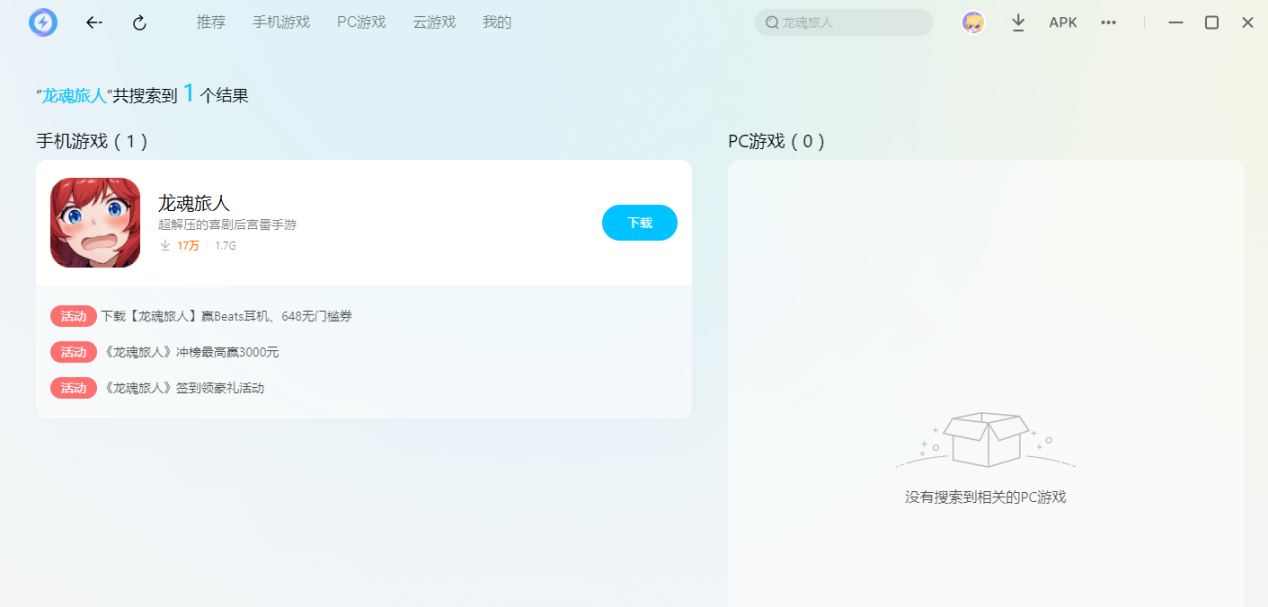Maximize the window
Image resolution: width=1268 pixels, height=607 pixels.
pyautogui.click(x=1212, y=22)
